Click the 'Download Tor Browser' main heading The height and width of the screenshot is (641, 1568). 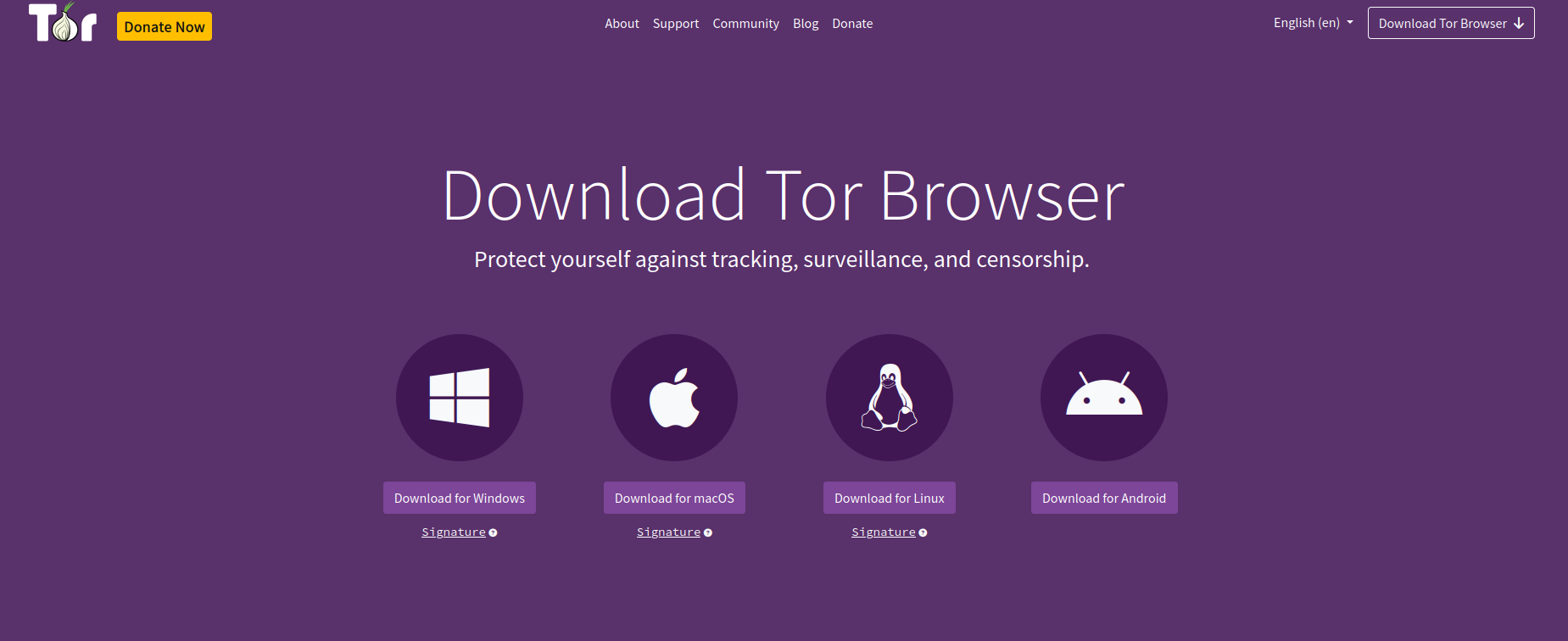(x=784, y=196)
